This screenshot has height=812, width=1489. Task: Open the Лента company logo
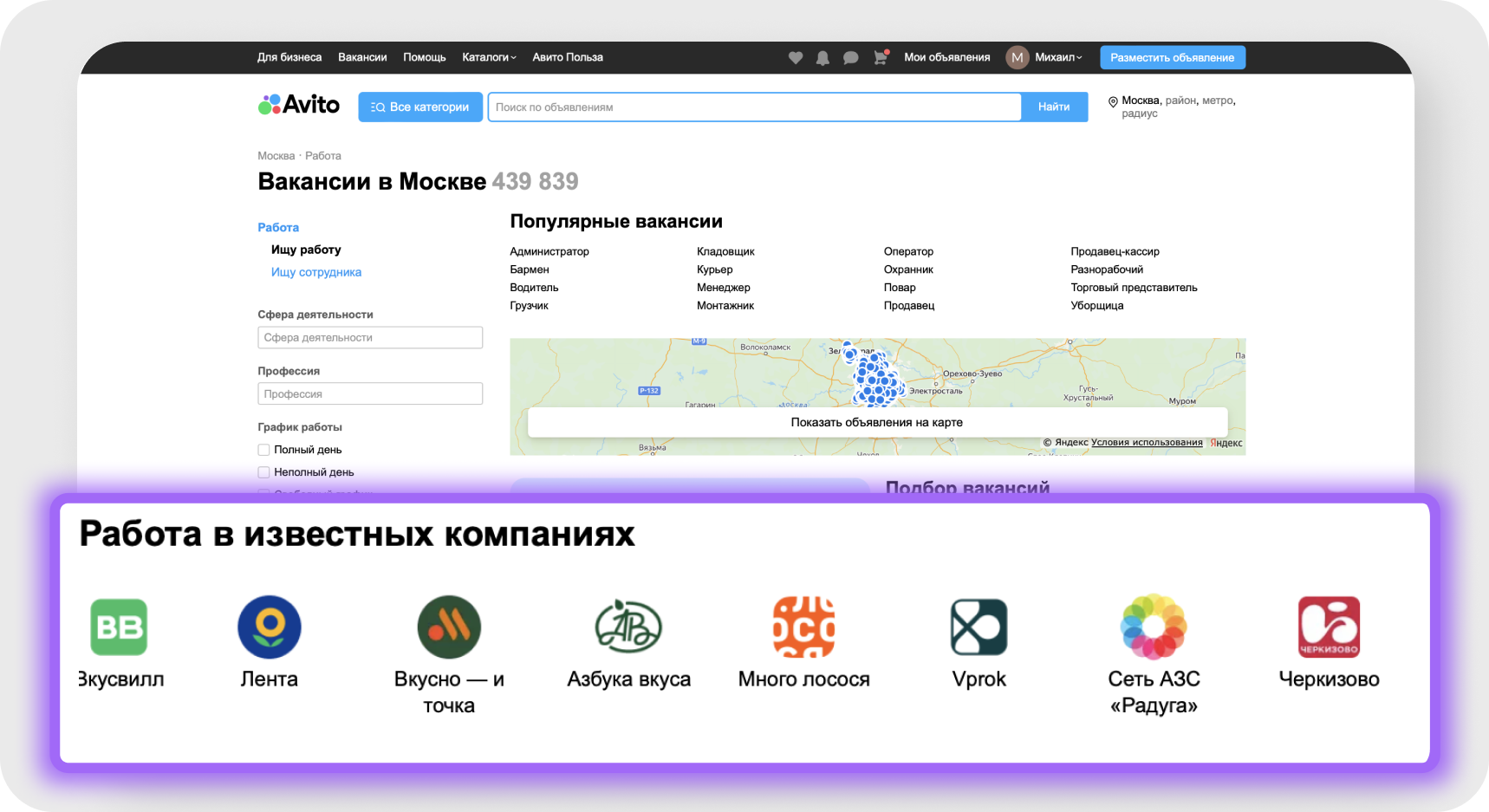pos(270,627)
